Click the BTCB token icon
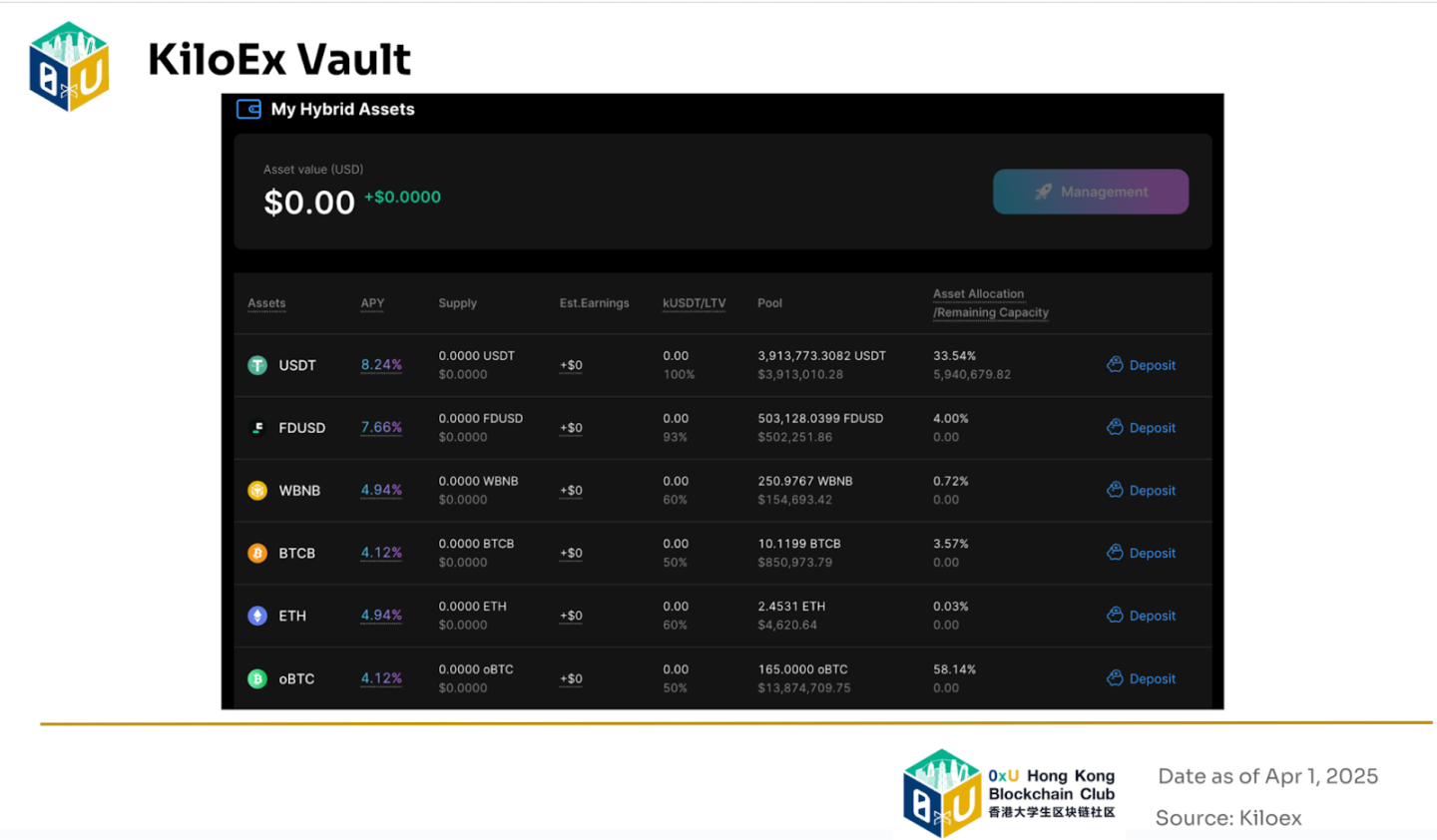1437x840 pixels. (x=257, y=553)
